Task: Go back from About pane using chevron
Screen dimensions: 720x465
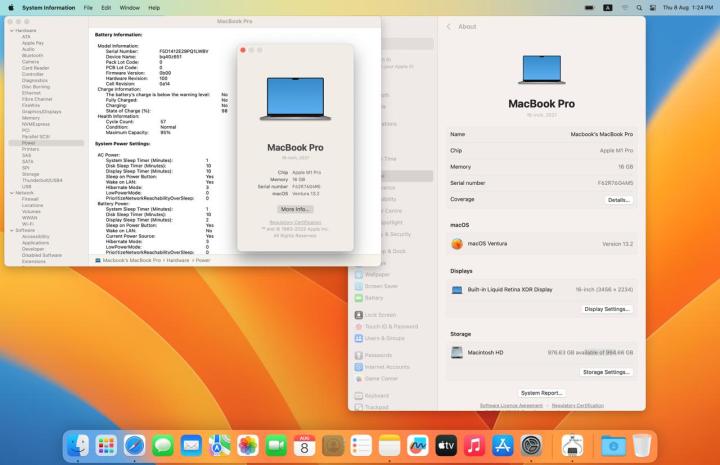Action: 449,27
